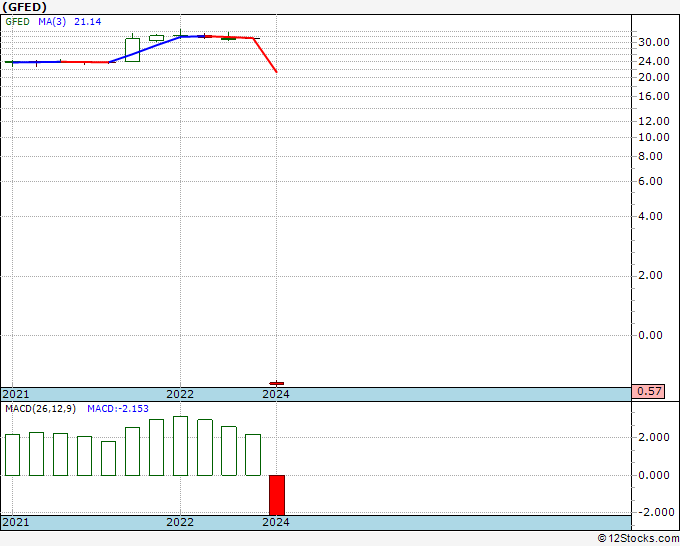680x546 pixels.
Task: Click the 16.00 price axis label
Action: [654, 96]
